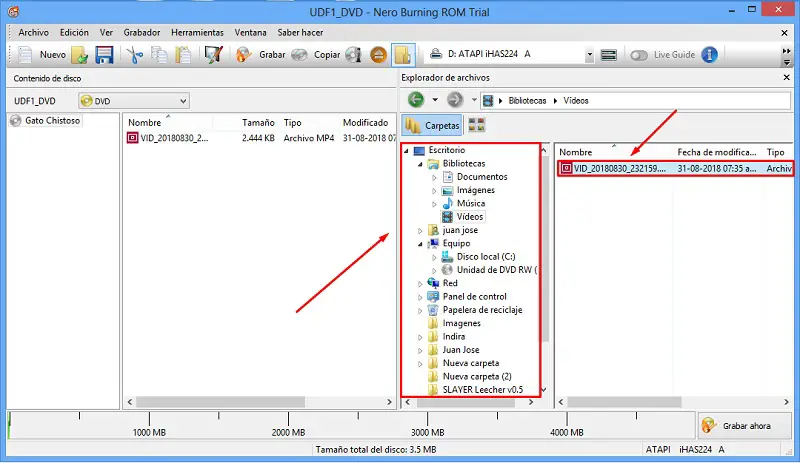The image size is (800, 463).
Task: Click the Gato Chistoso disc icon
Action: tap(16, 120)
